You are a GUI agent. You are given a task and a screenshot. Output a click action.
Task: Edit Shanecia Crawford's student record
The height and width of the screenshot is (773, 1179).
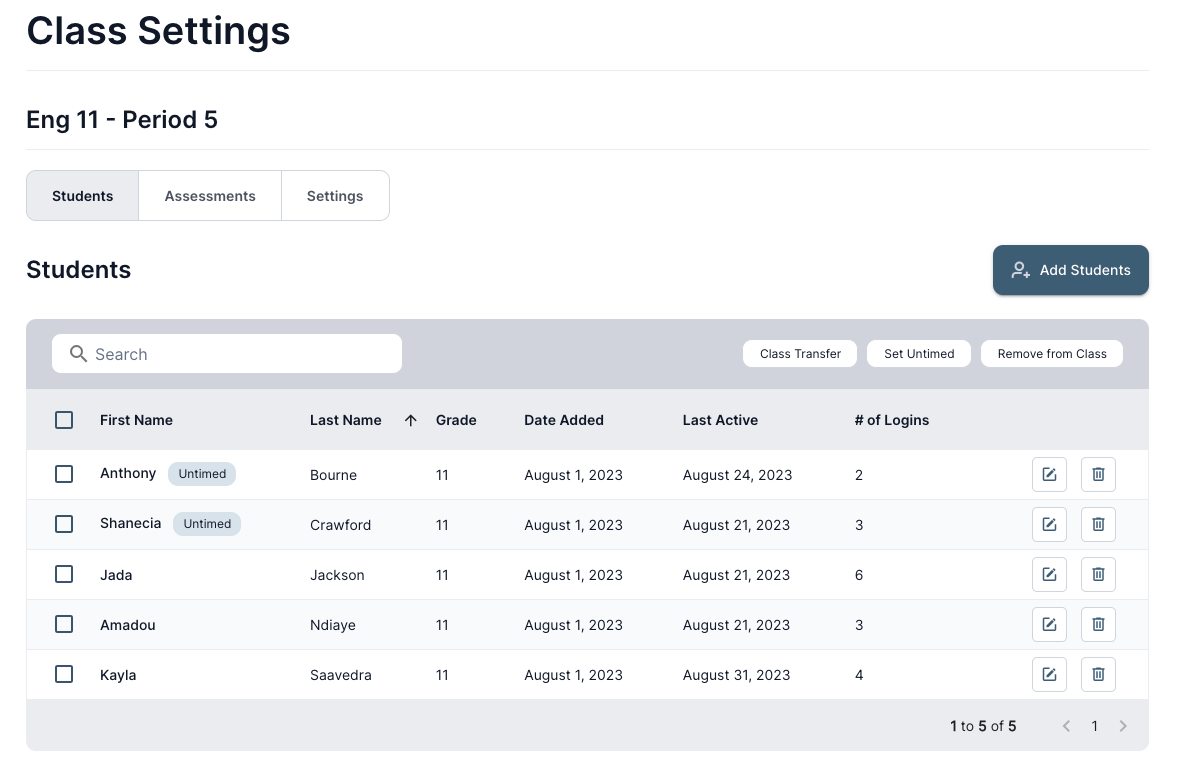1049,525
